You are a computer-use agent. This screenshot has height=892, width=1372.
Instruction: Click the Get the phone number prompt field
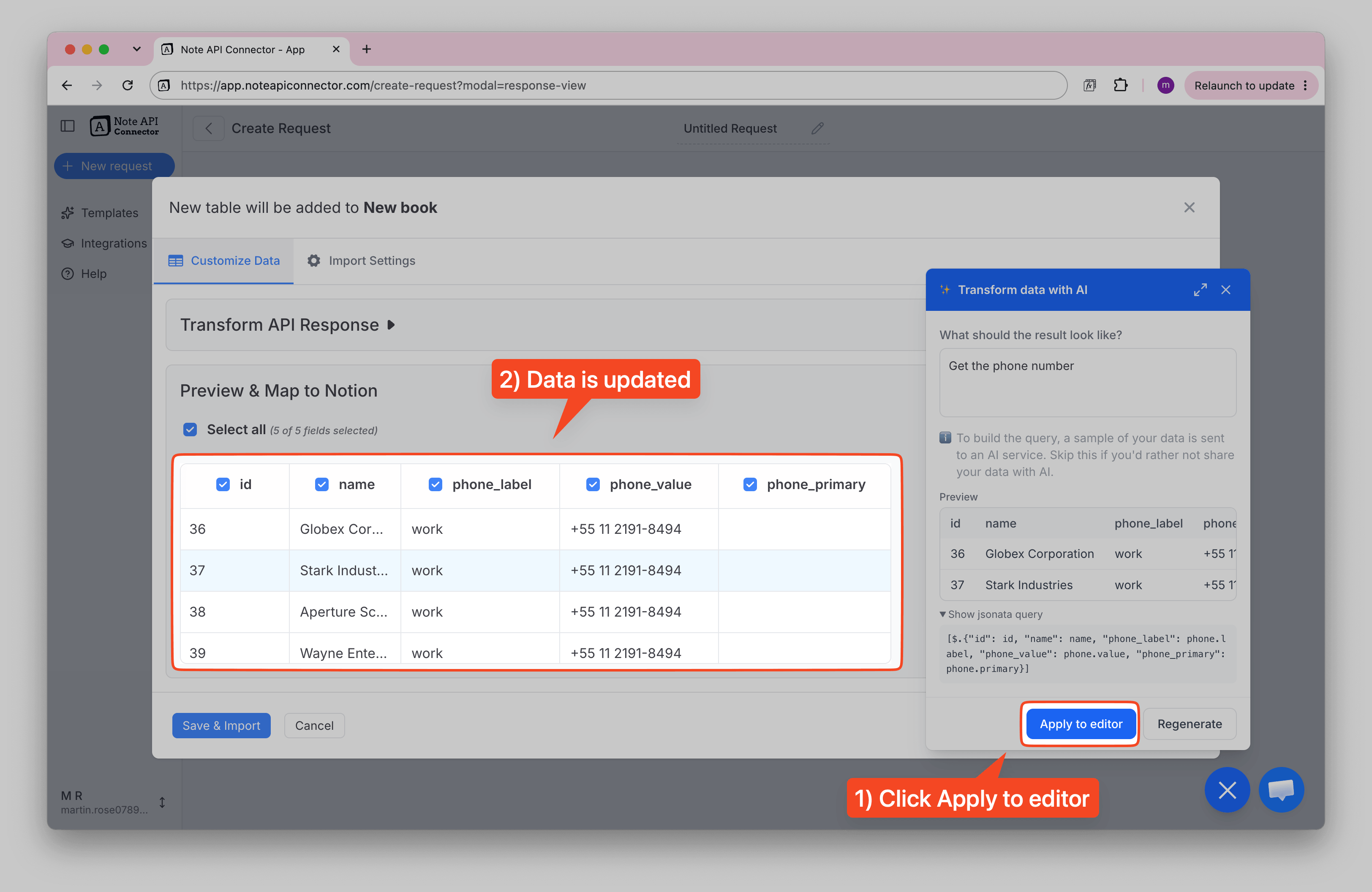tap(1087, 383)
